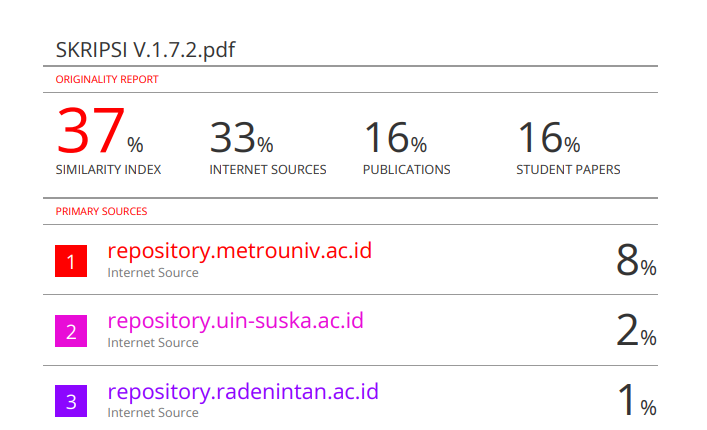Click the 1% match for radenintan source
707x430 pixels.
click(x=637, y=400)
